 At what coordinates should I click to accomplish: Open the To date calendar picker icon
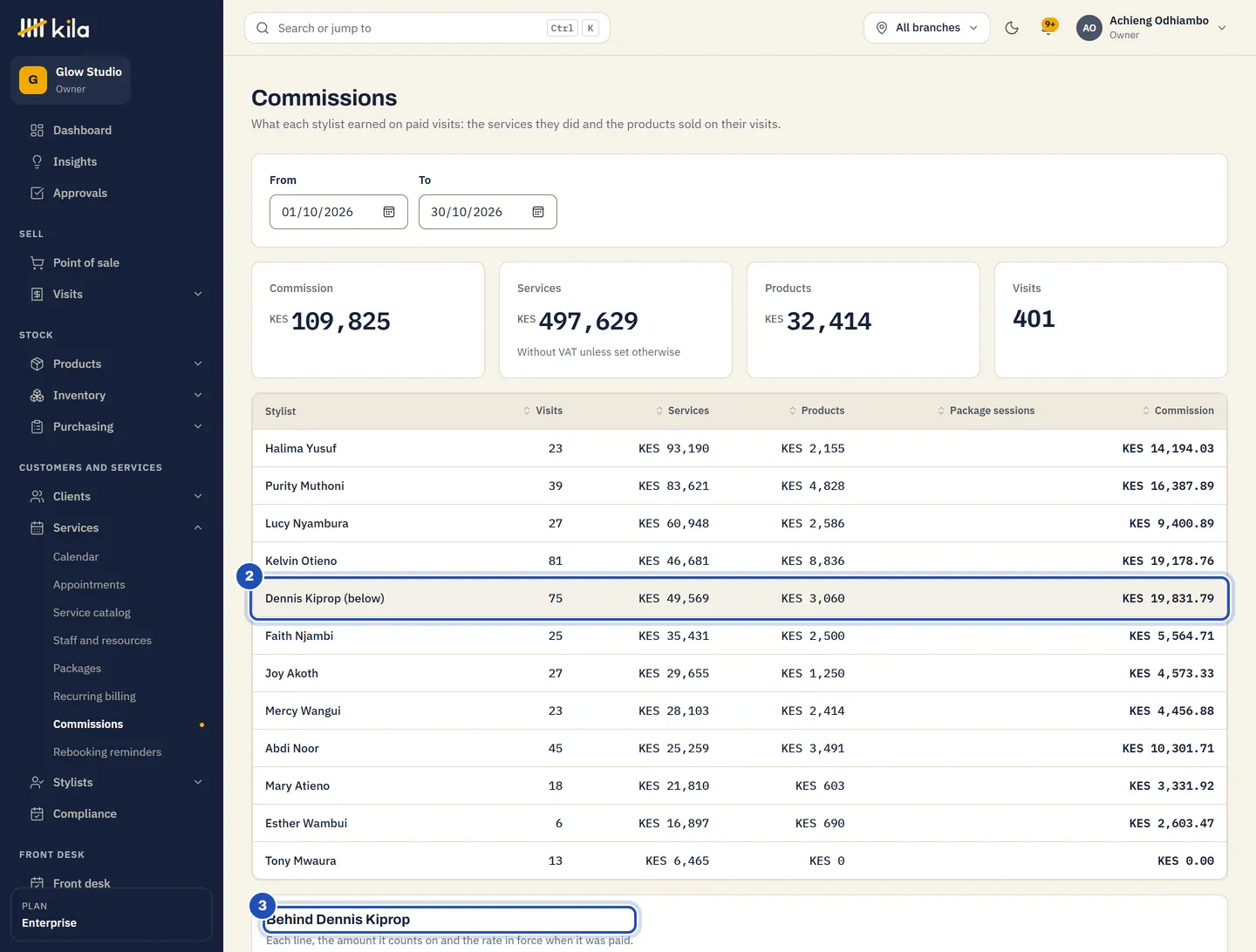(538, 212)
